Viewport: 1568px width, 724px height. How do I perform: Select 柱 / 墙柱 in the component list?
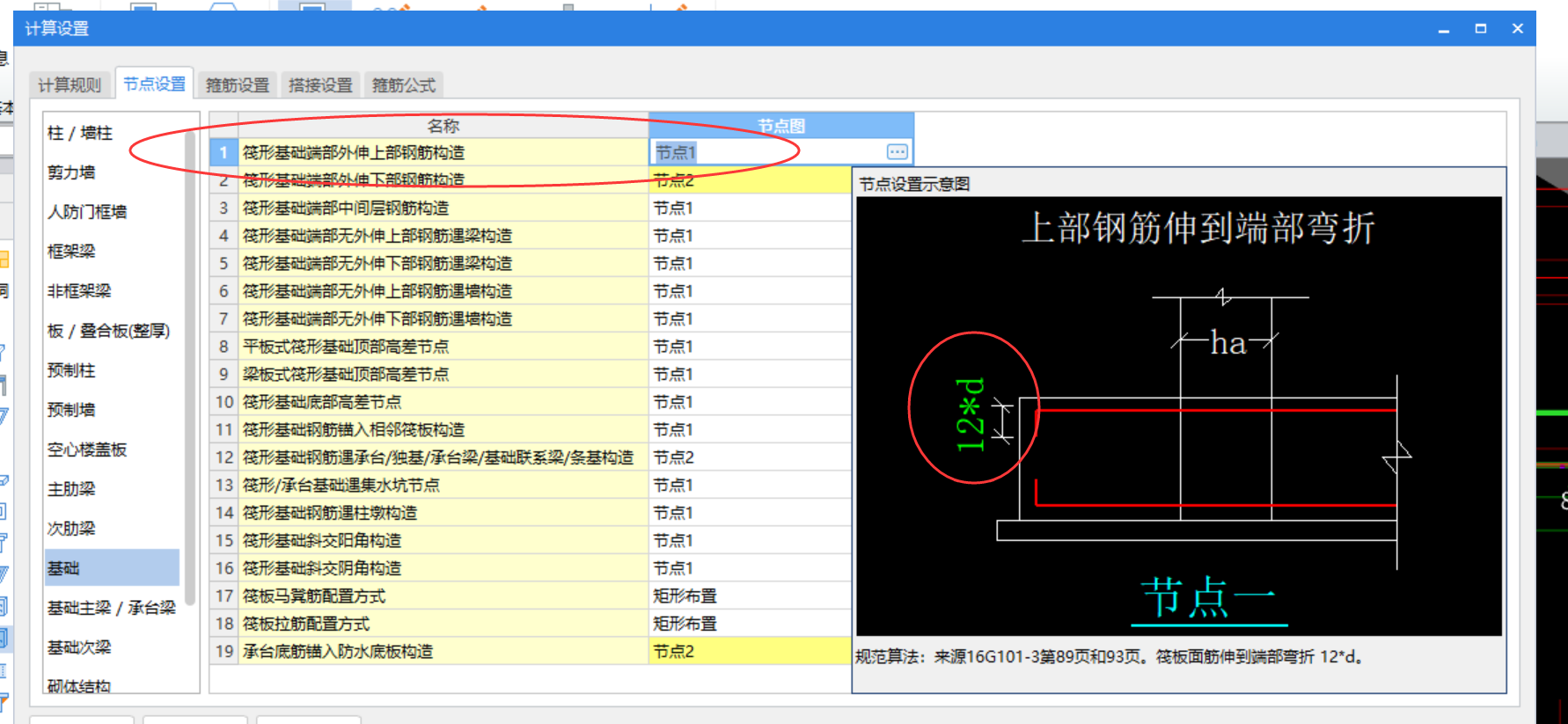click(x=80, y=133)
